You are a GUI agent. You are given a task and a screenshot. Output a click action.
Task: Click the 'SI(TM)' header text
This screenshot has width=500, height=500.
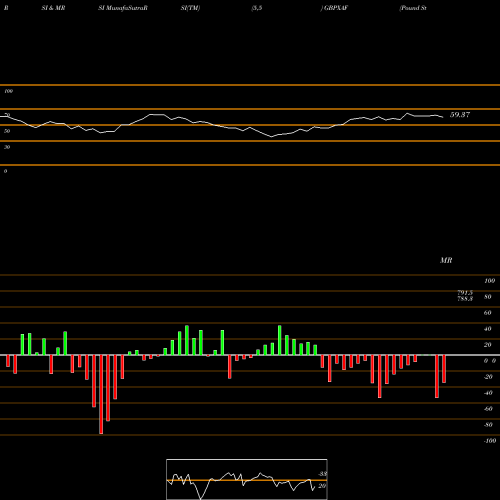pyautogui.click(x=190, y=8)
